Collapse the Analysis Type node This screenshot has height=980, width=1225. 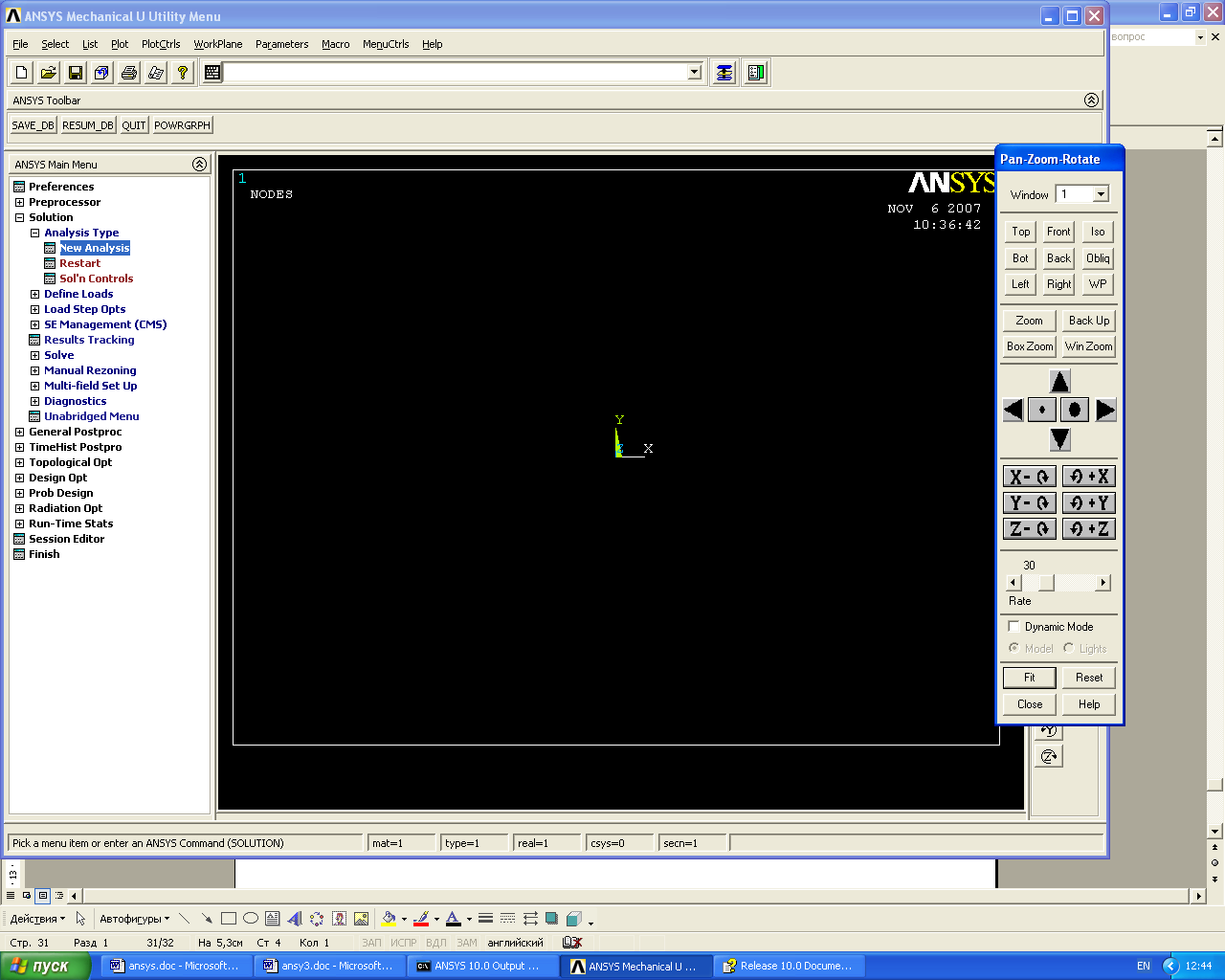pyautogui.click(x=34, y=233)
